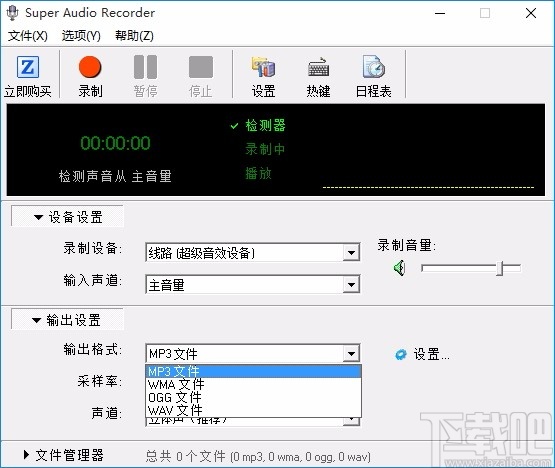Click the 设置... output settings link
The image size is (555, 468).
(431, 354)
